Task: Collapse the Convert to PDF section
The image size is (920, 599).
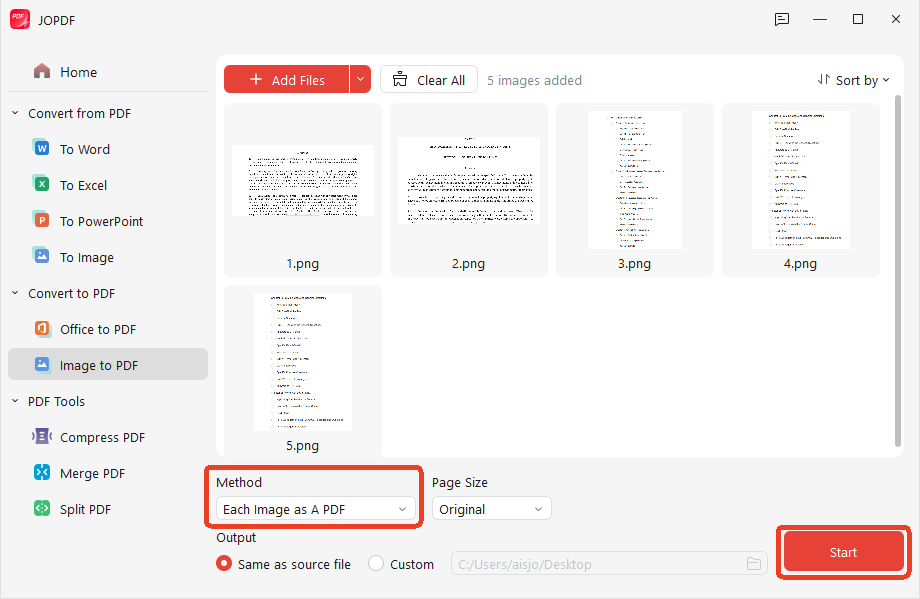Action: (15, 293)
